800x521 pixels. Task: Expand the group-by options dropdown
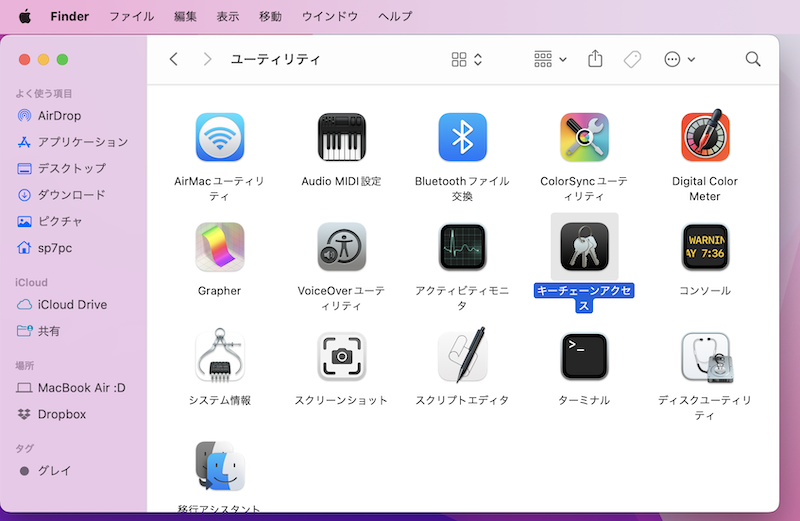coord(550,60)
